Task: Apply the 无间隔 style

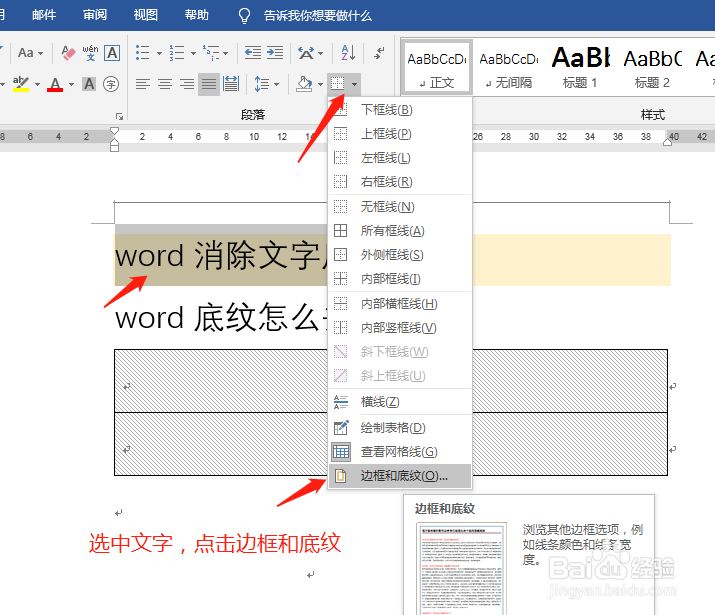Action: pos(508,67)
